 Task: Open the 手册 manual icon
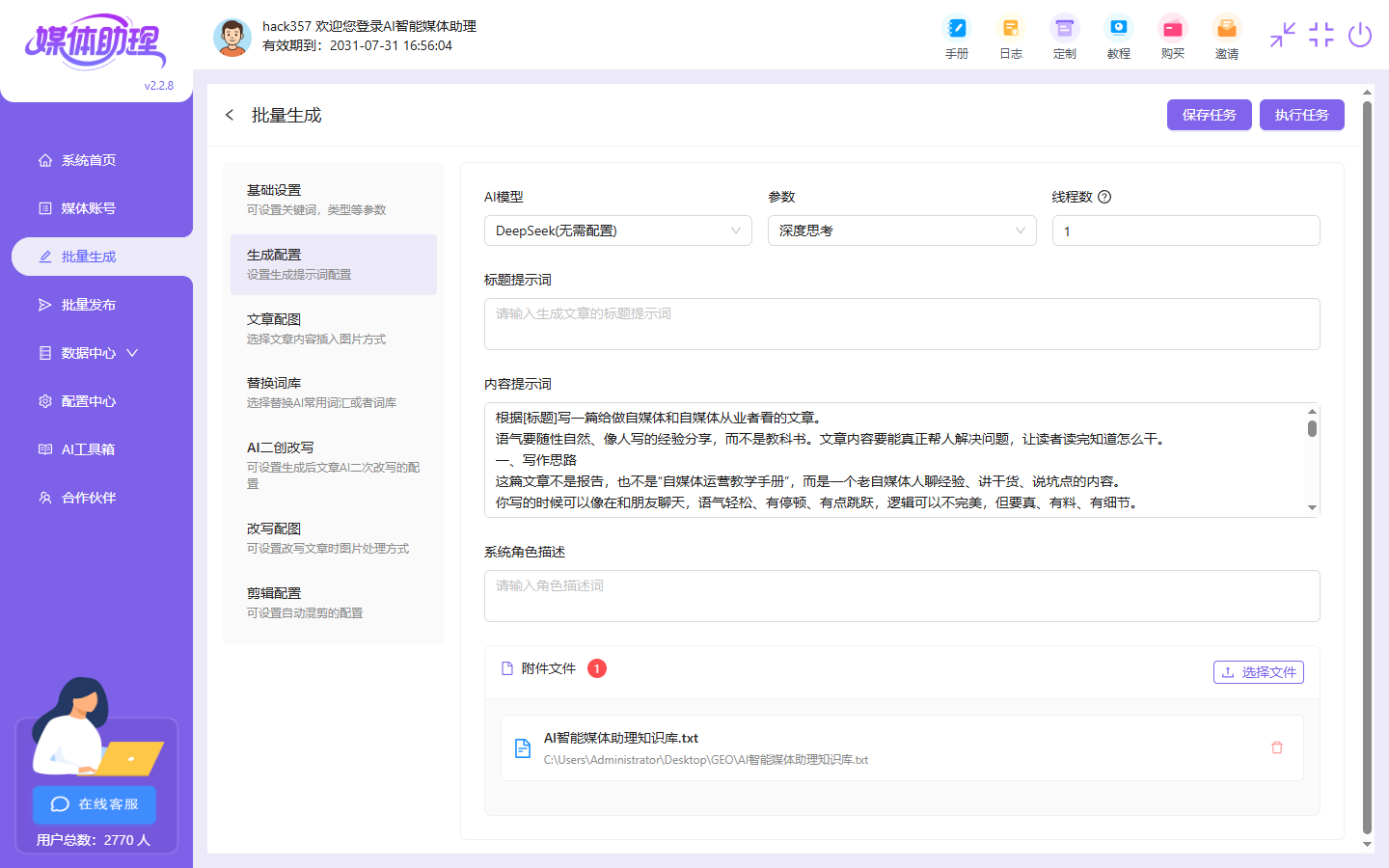(x=957, y=36)
